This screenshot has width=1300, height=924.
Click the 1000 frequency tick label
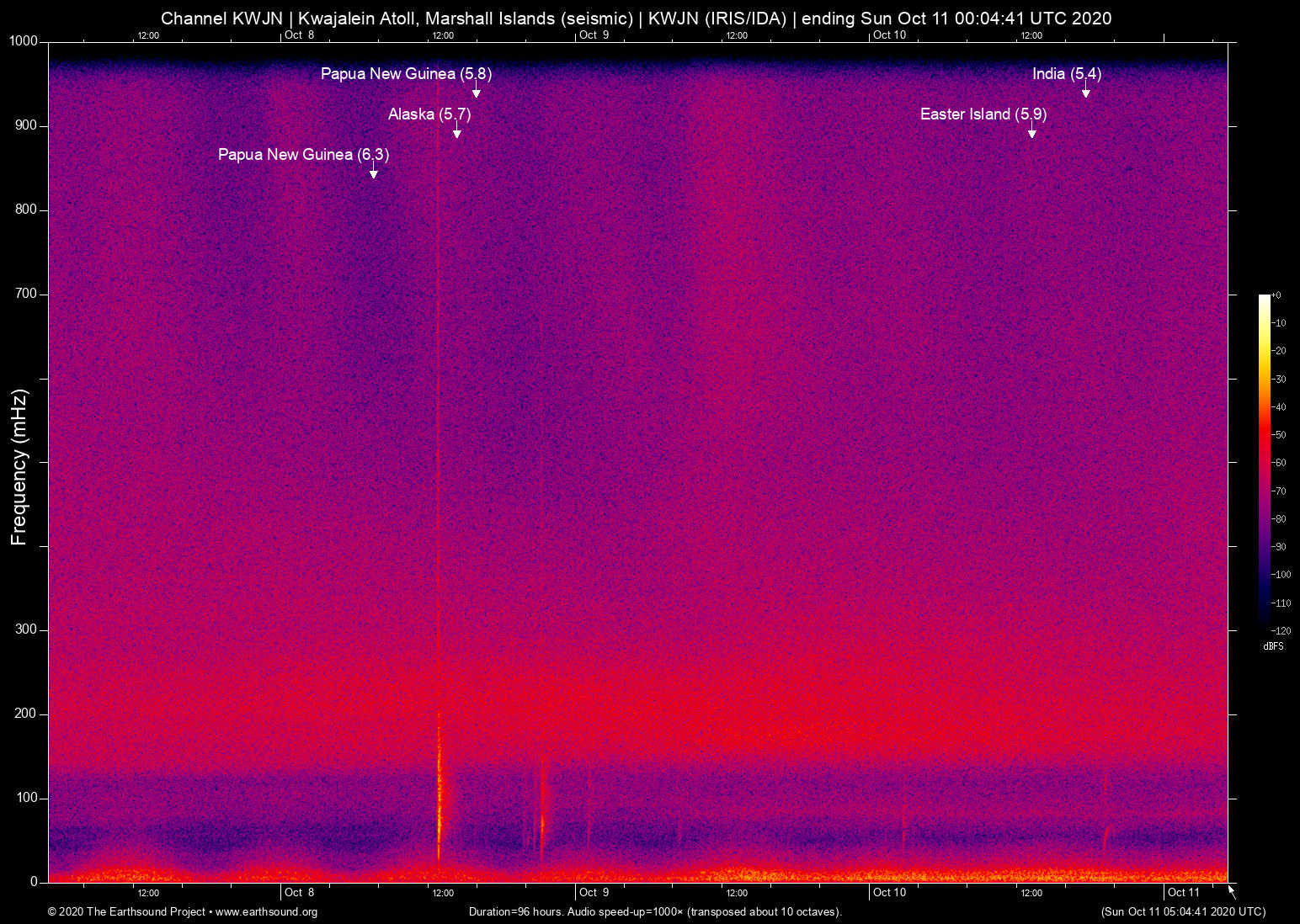tap(22, 40)
